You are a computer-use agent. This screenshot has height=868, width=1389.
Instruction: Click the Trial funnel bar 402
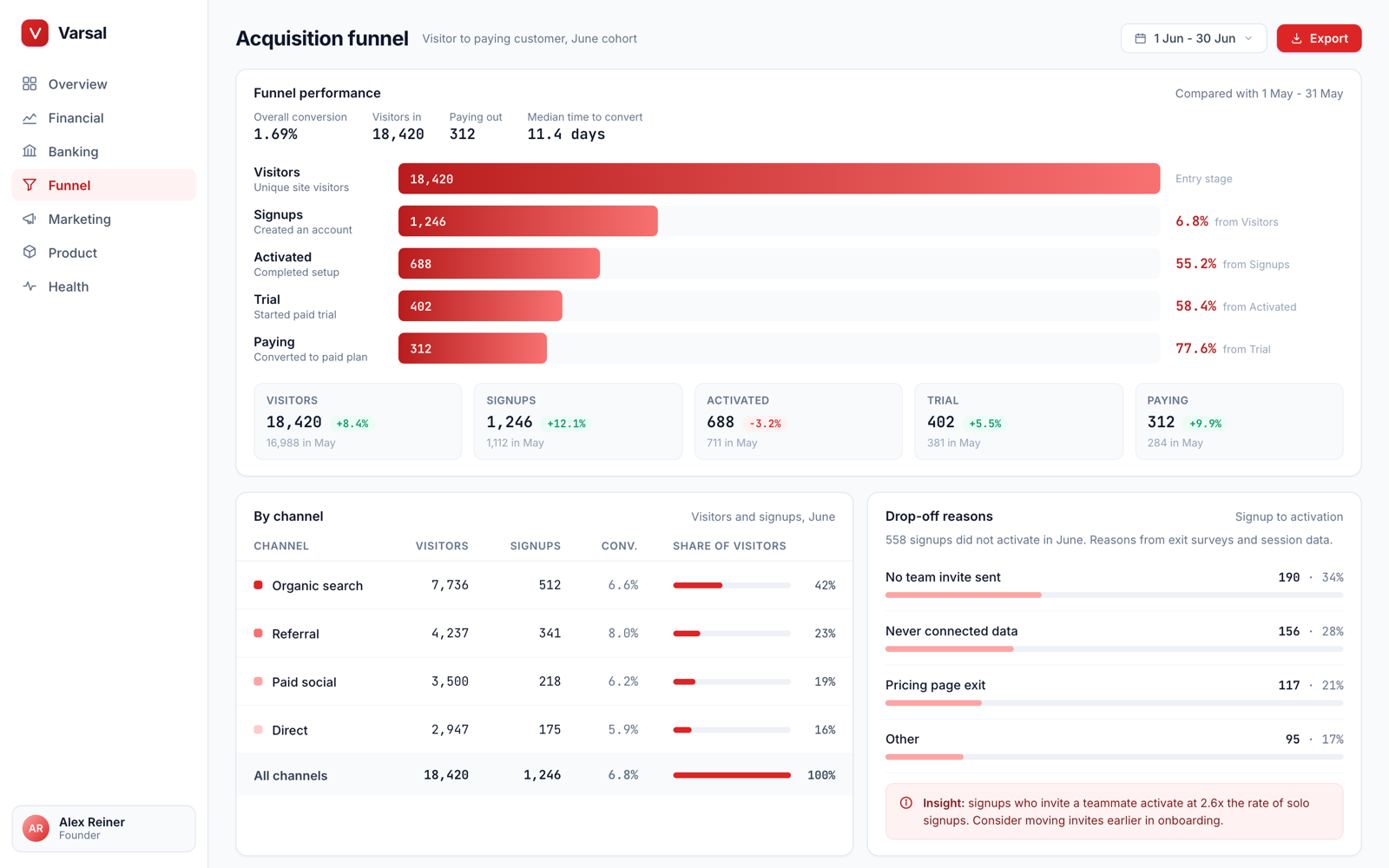tap(480, 306)
